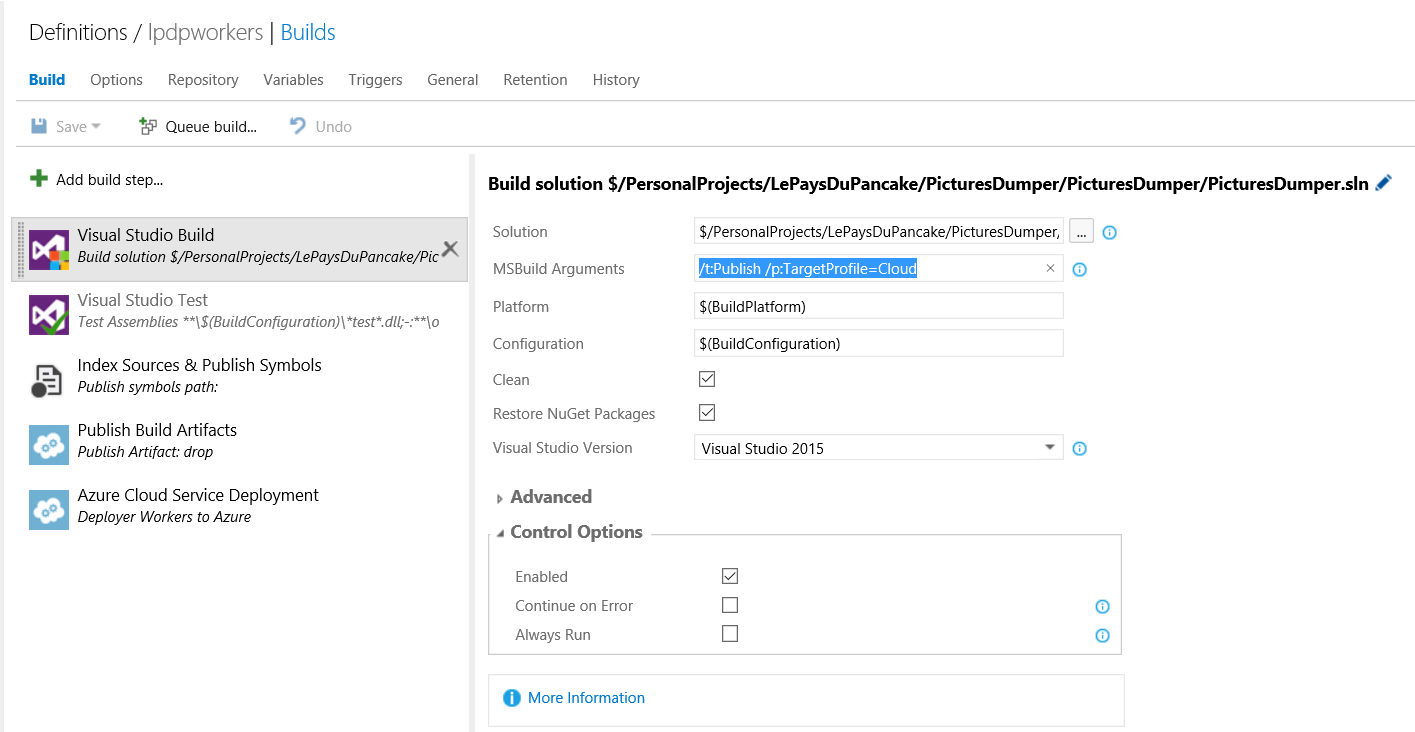1415x732 pixels.
Task: Toggle the Enabled checkbox
Action: 730,576
